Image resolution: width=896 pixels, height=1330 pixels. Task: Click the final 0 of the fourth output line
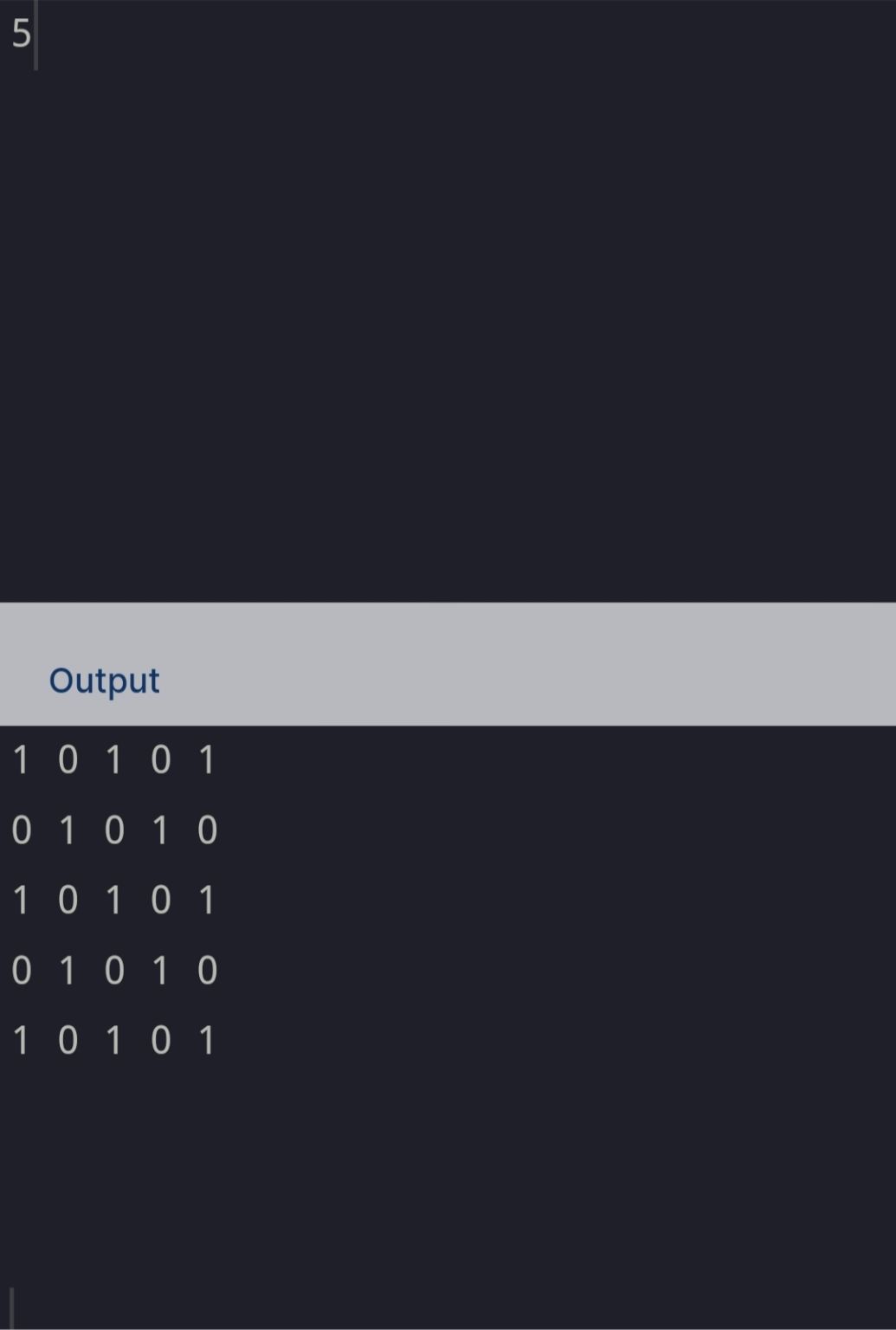207,971
